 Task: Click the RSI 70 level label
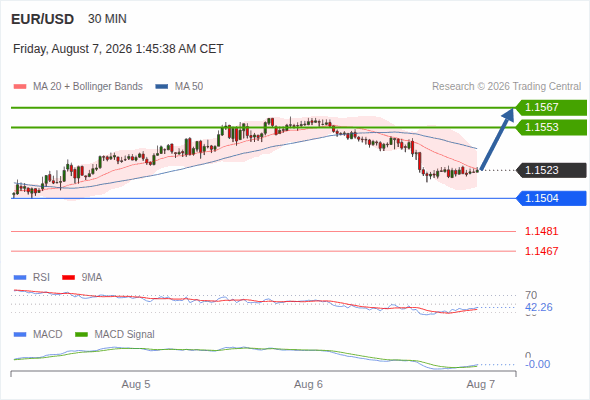click(531, 295)
